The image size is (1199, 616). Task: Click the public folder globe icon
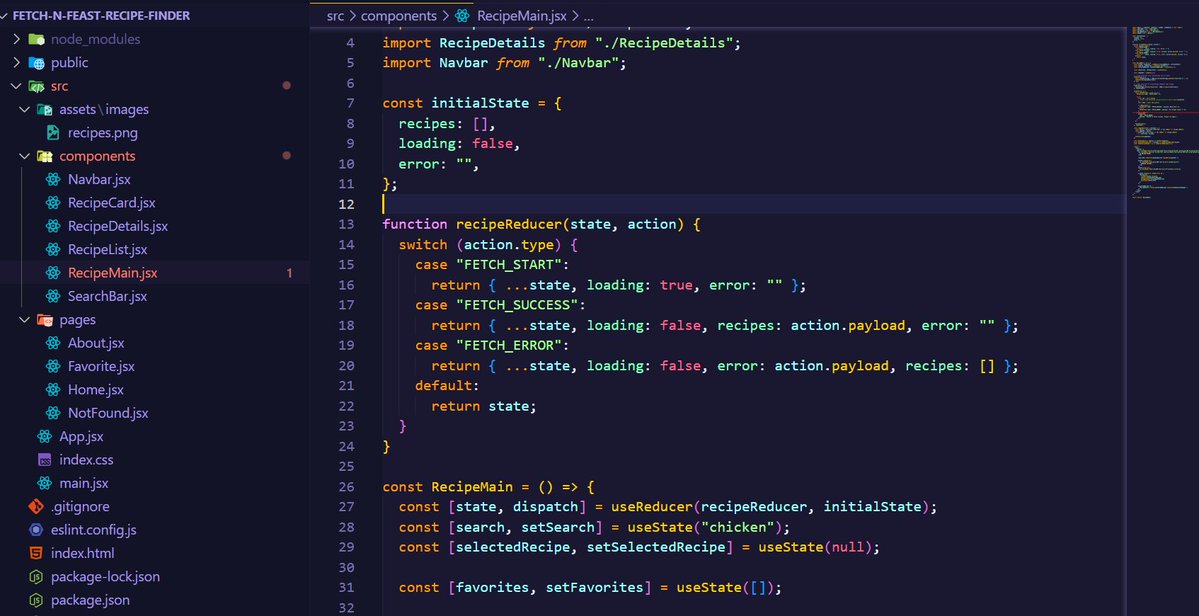point(36,63)
